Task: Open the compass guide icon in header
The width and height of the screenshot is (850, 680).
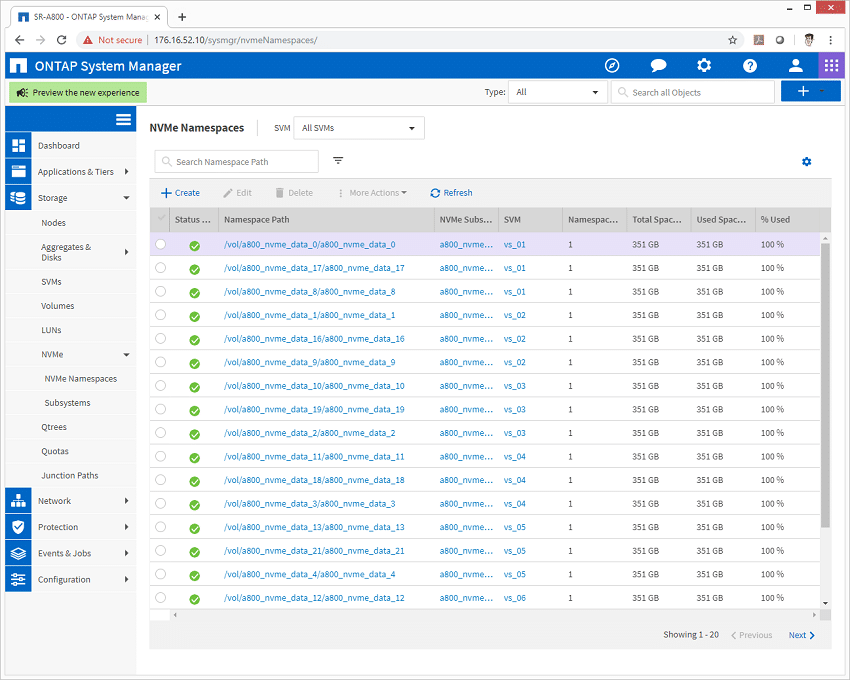Action: [612, 66]
